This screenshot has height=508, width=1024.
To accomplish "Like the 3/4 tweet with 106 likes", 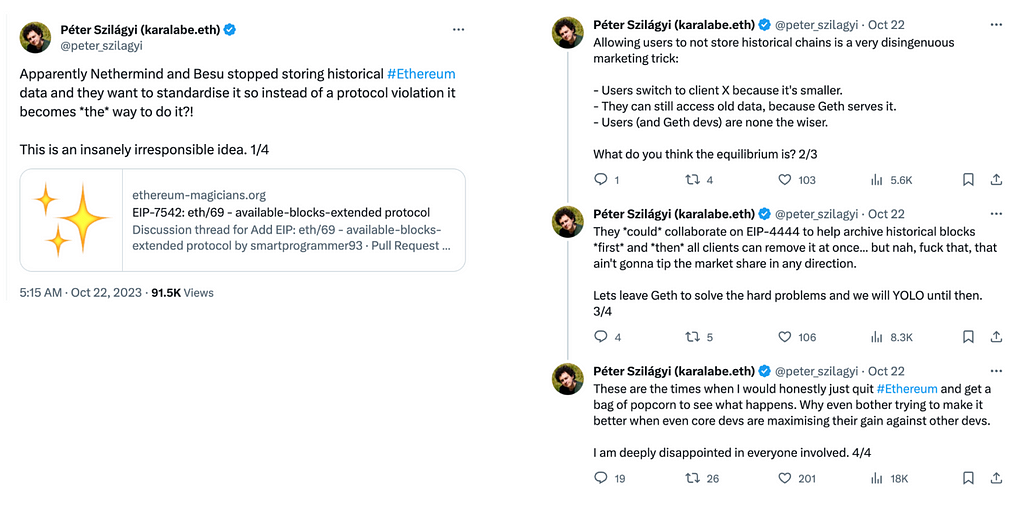I will (785, 337).
